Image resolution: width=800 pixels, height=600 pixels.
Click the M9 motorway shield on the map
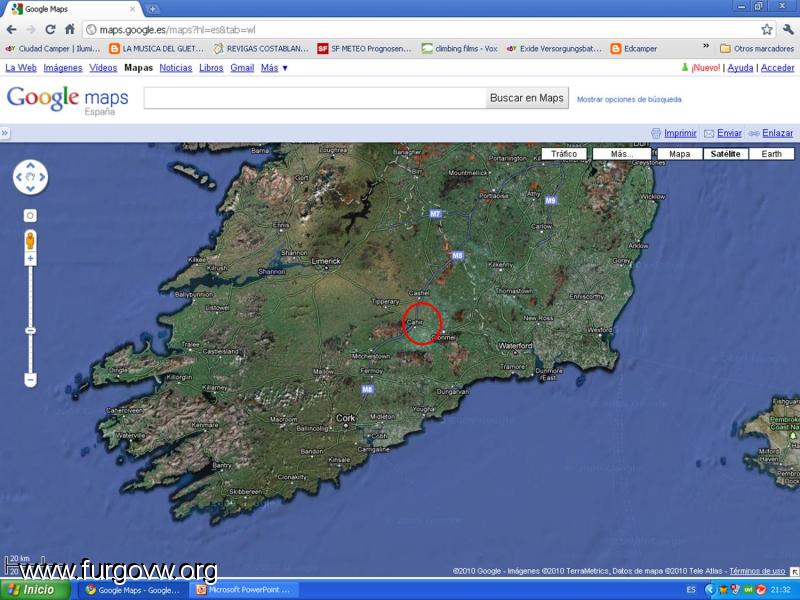(x=550, y=201)
